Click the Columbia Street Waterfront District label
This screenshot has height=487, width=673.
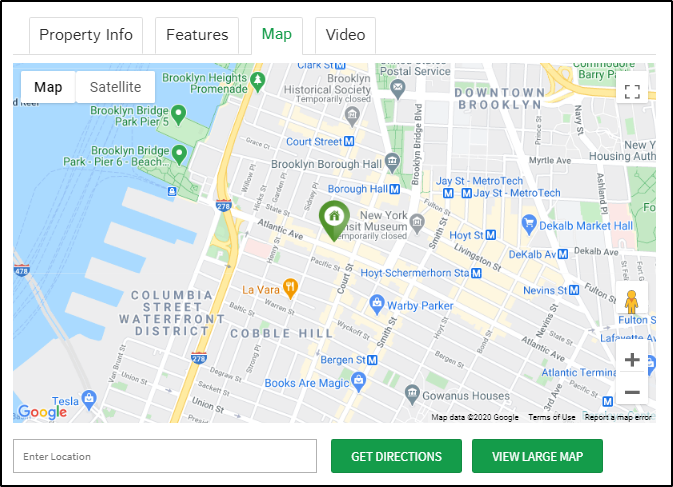pyautogui.click(x=172, y=313)
